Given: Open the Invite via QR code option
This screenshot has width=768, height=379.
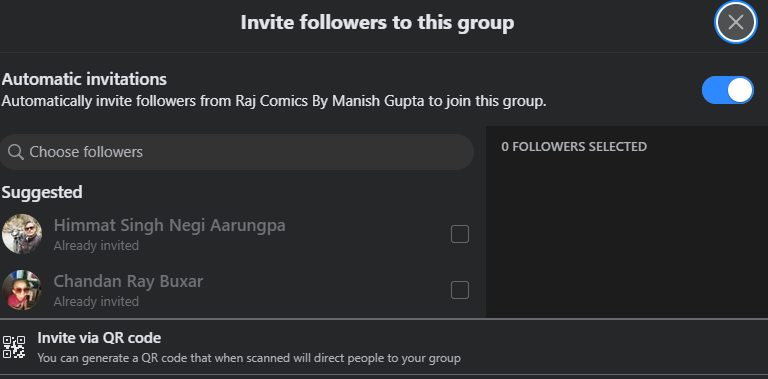Looking at the screenshot, I should pyautogui.click(x=384, y=347).
